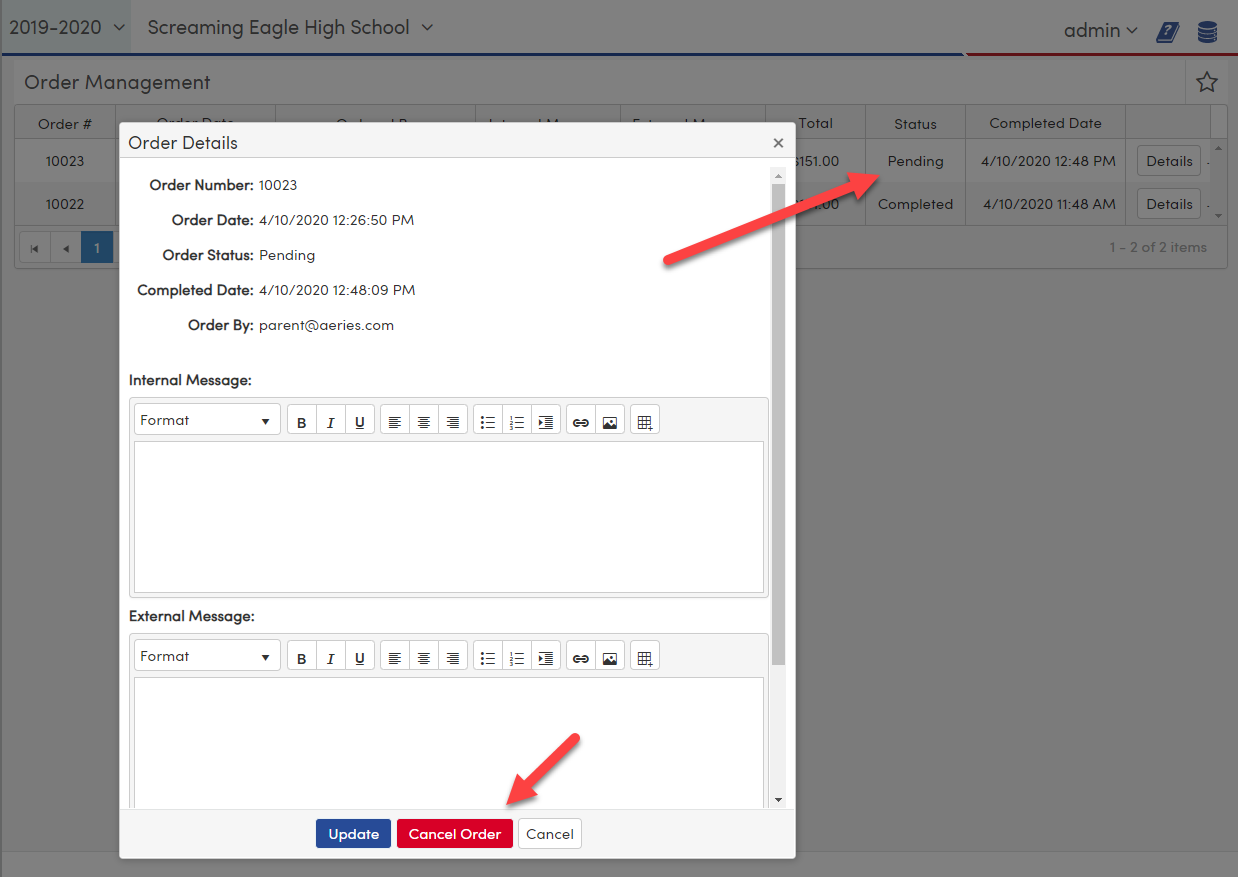The width and height of the screenshot is (1238, 877).
Task: Select order number 10022 cell
Action: tap(65, 204)
